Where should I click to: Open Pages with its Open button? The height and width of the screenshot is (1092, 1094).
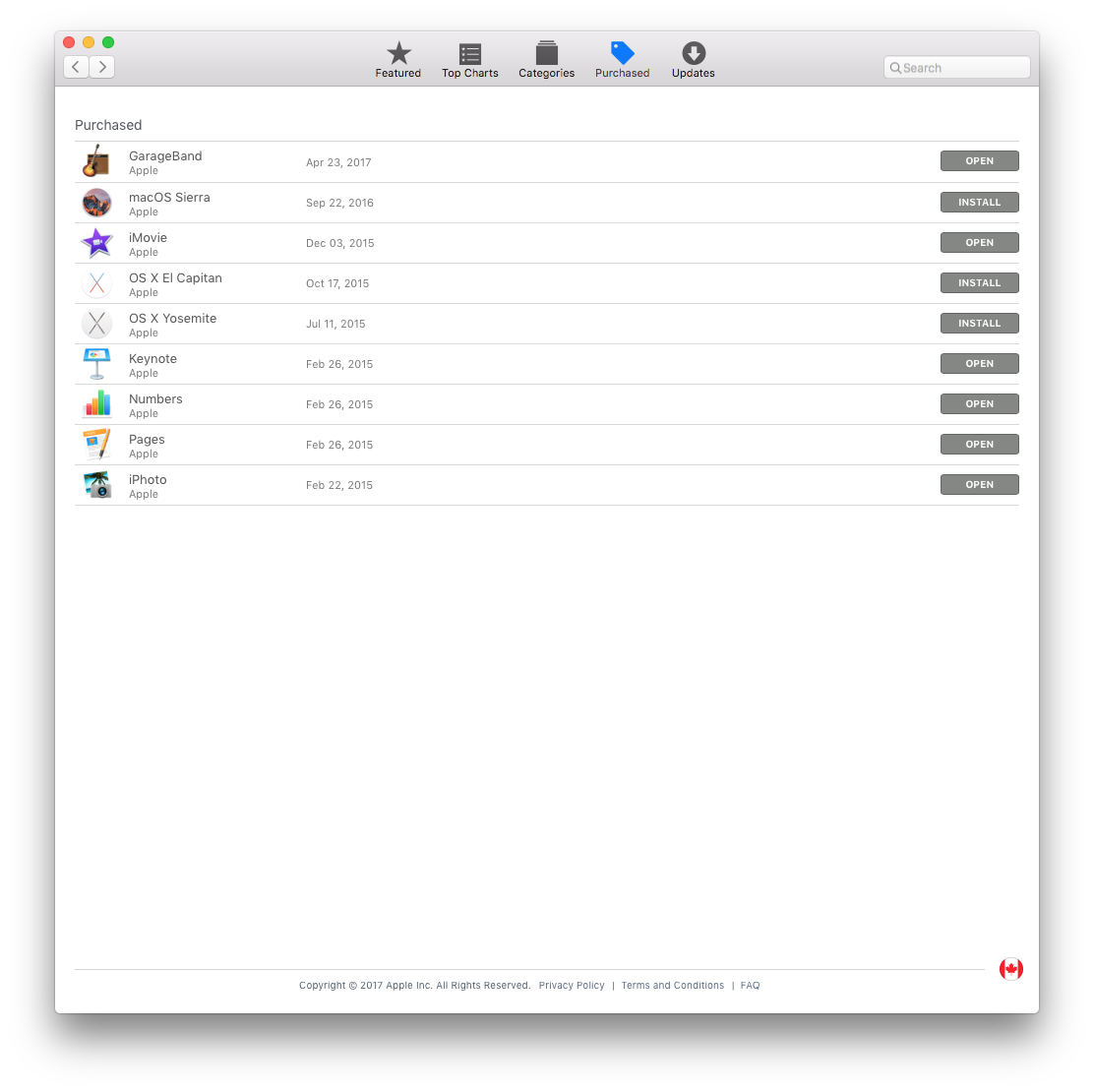pyautogui.click(x=979, y=445)
